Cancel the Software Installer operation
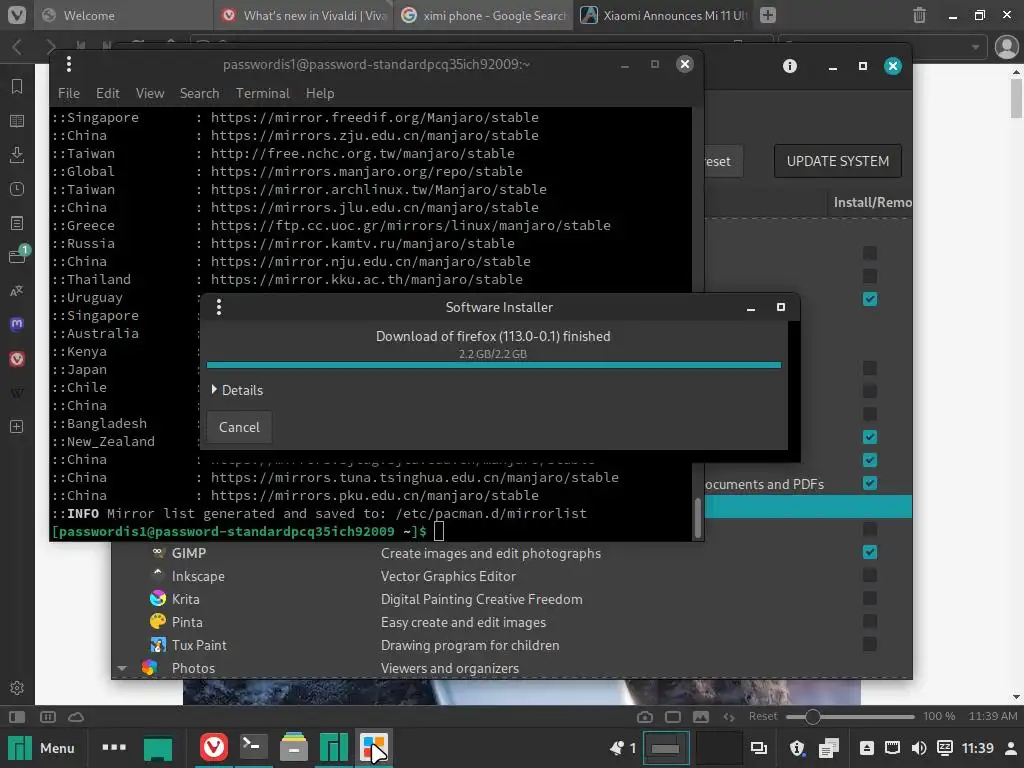 pos(239,427)
